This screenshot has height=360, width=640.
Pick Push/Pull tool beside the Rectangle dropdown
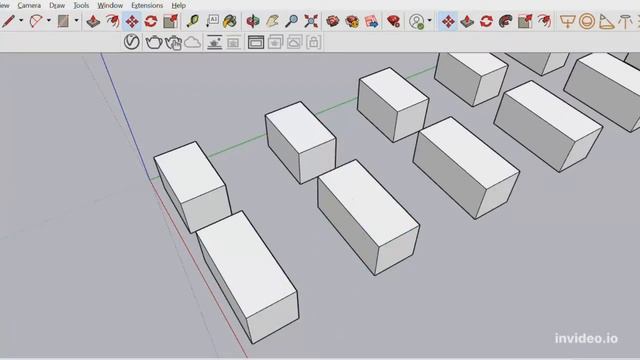tap(93, 21)
